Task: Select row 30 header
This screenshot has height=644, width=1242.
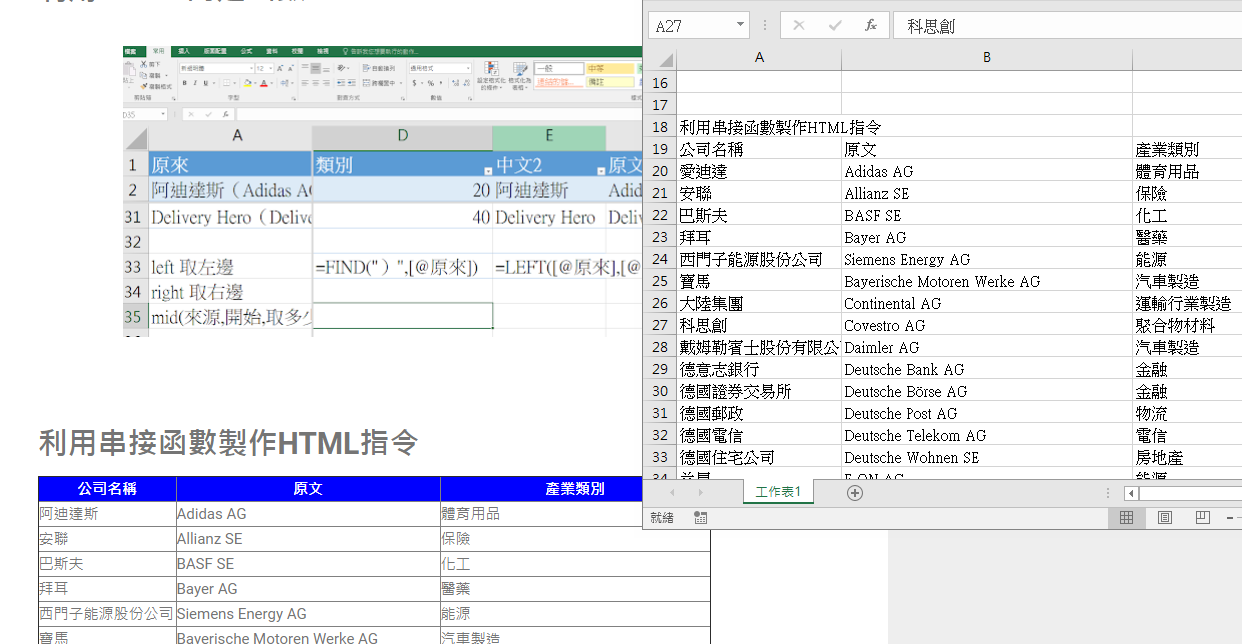Action: (x=660, y=391)
